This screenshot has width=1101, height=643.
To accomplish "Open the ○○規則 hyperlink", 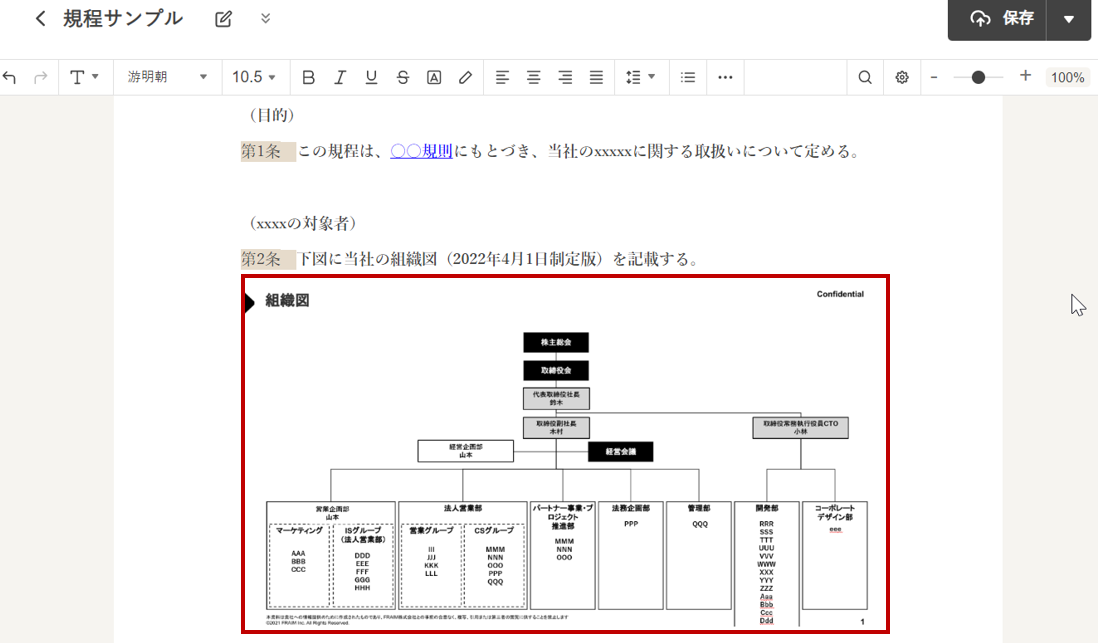I will click(x=421, y=152).
